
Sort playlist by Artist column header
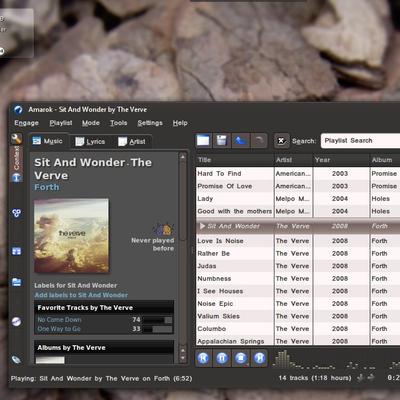coord(293,160)
